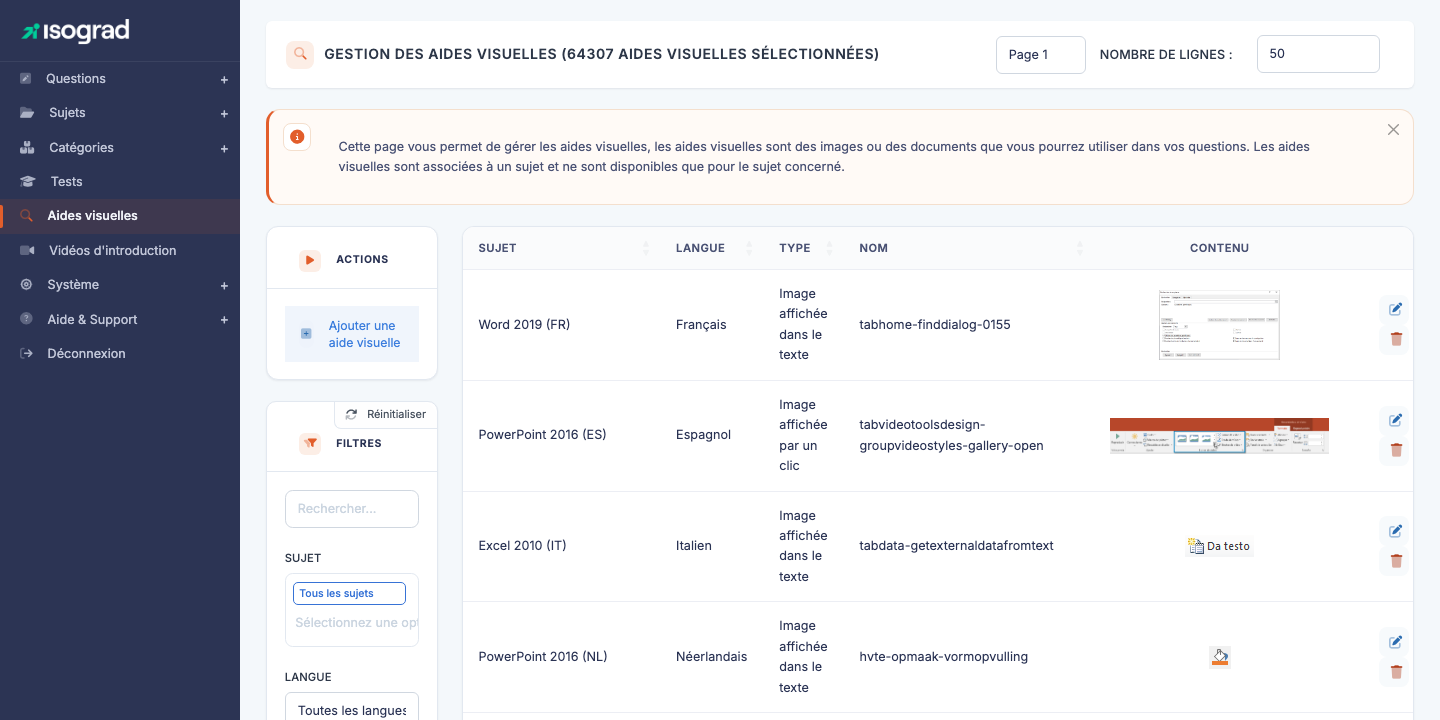
Task: Open the Questions menu item
Action: (x=76, y=78)
